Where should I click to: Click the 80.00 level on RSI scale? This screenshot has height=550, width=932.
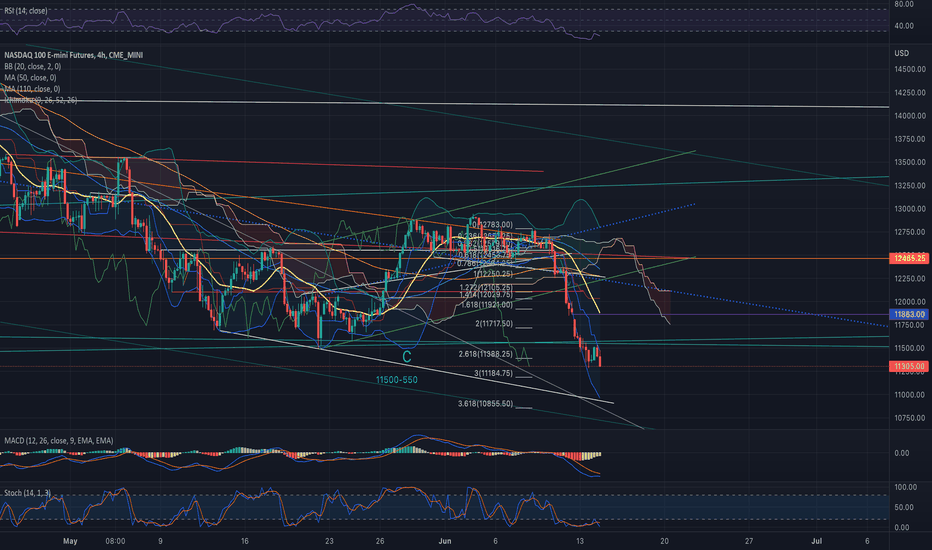coord(904,4)
